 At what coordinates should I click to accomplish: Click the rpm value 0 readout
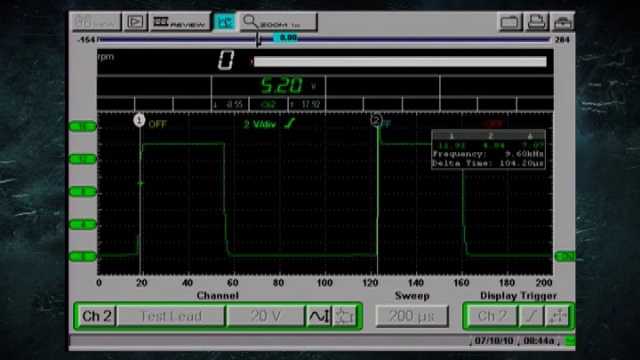coord(226,60)
